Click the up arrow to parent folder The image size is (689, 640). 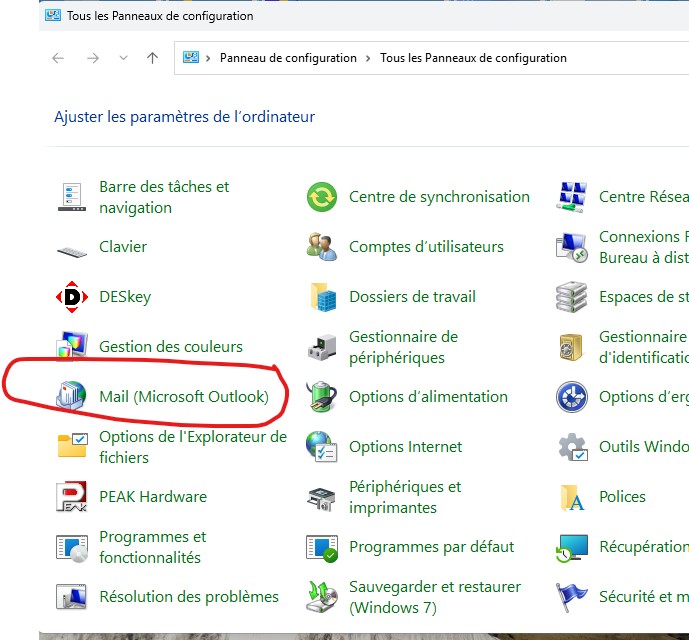coord(152,58)
